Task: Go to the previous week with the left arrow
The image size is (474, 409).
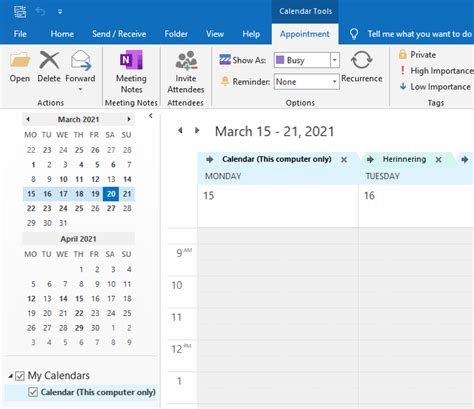Action: click(x=180, y=130)
